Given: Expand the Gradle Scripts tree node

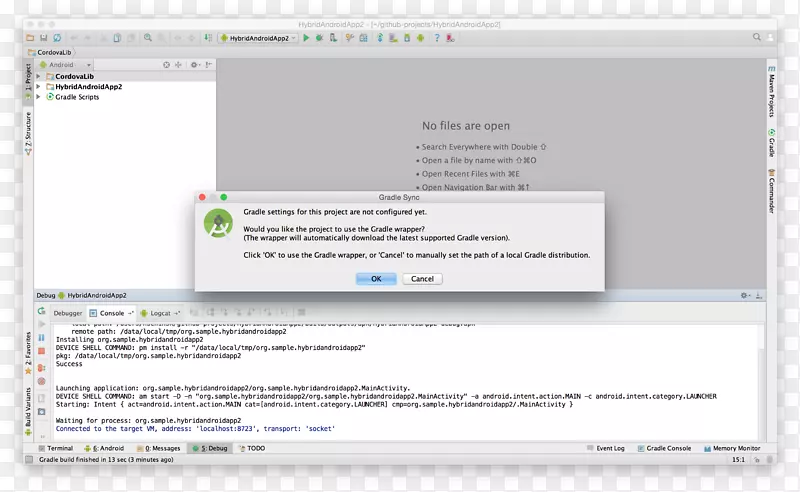Looking at the screenshot, I should coord(38,97).
